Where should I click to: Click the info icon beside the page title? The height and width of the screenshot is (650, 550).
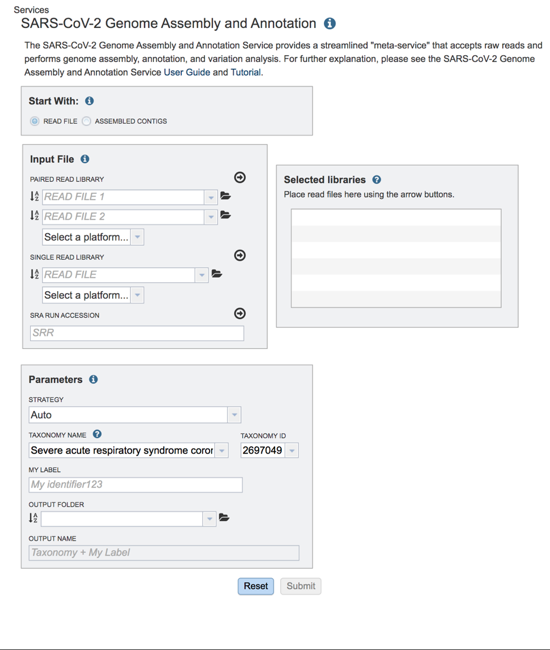[330, 24]
